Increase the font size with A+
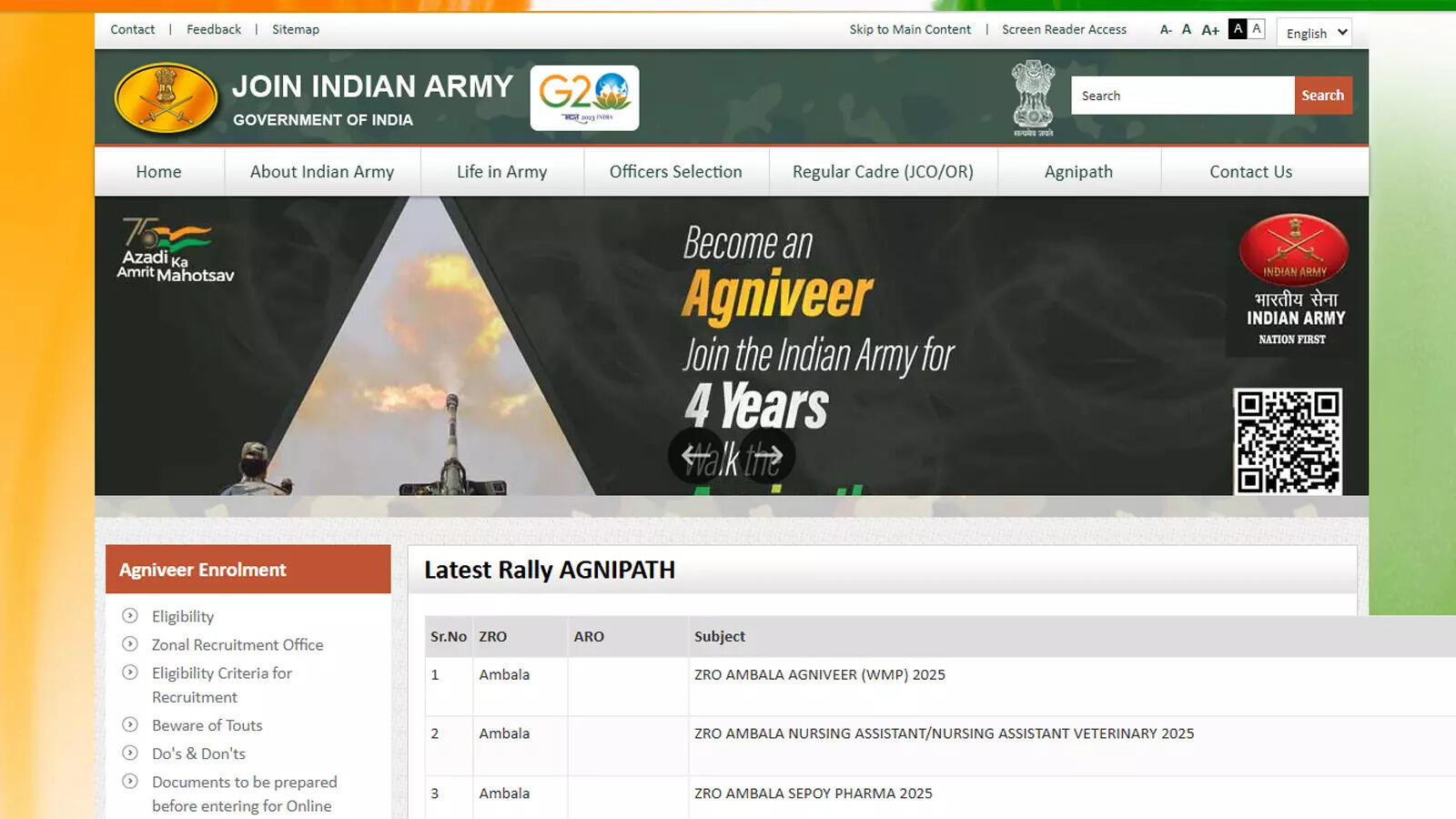Screen dimensions: 1456x819 [1210, 30]
